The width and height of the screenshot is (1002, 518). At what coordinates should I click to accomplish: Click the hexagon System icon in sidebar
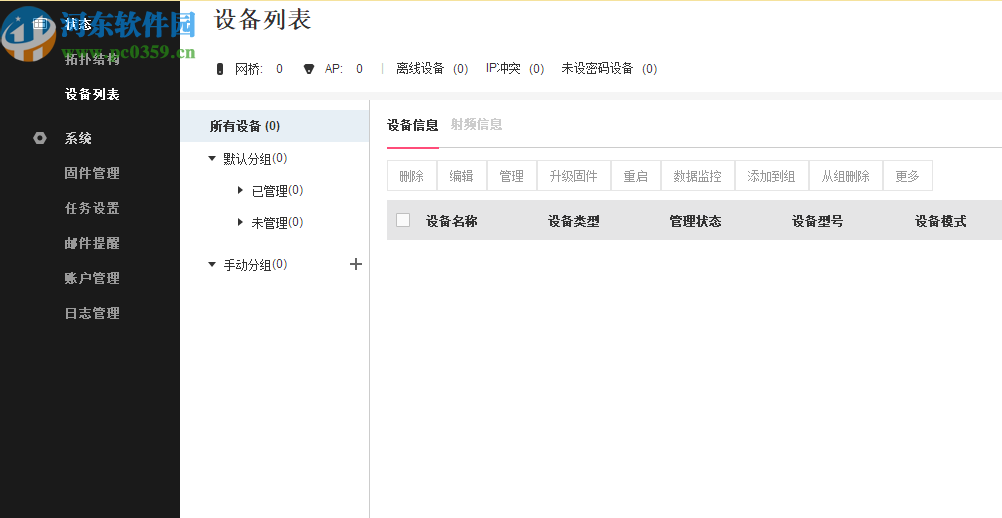click(40, 138)
